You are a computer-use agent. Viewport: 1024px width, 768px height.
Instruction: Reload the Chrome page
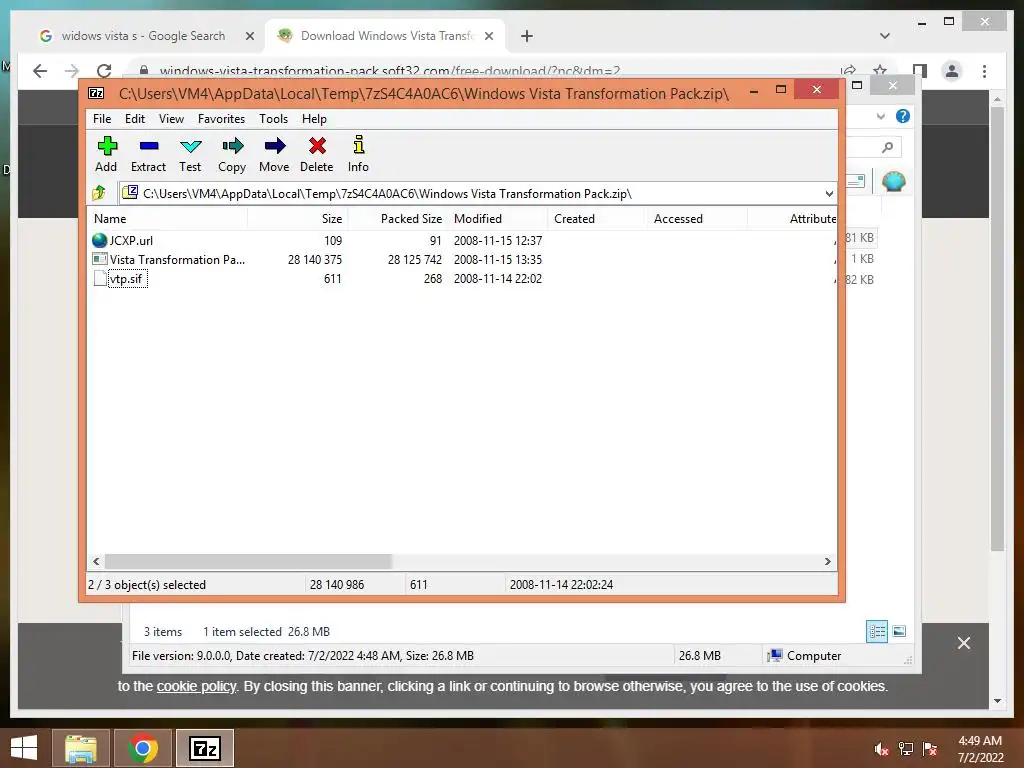pos(104,71)
